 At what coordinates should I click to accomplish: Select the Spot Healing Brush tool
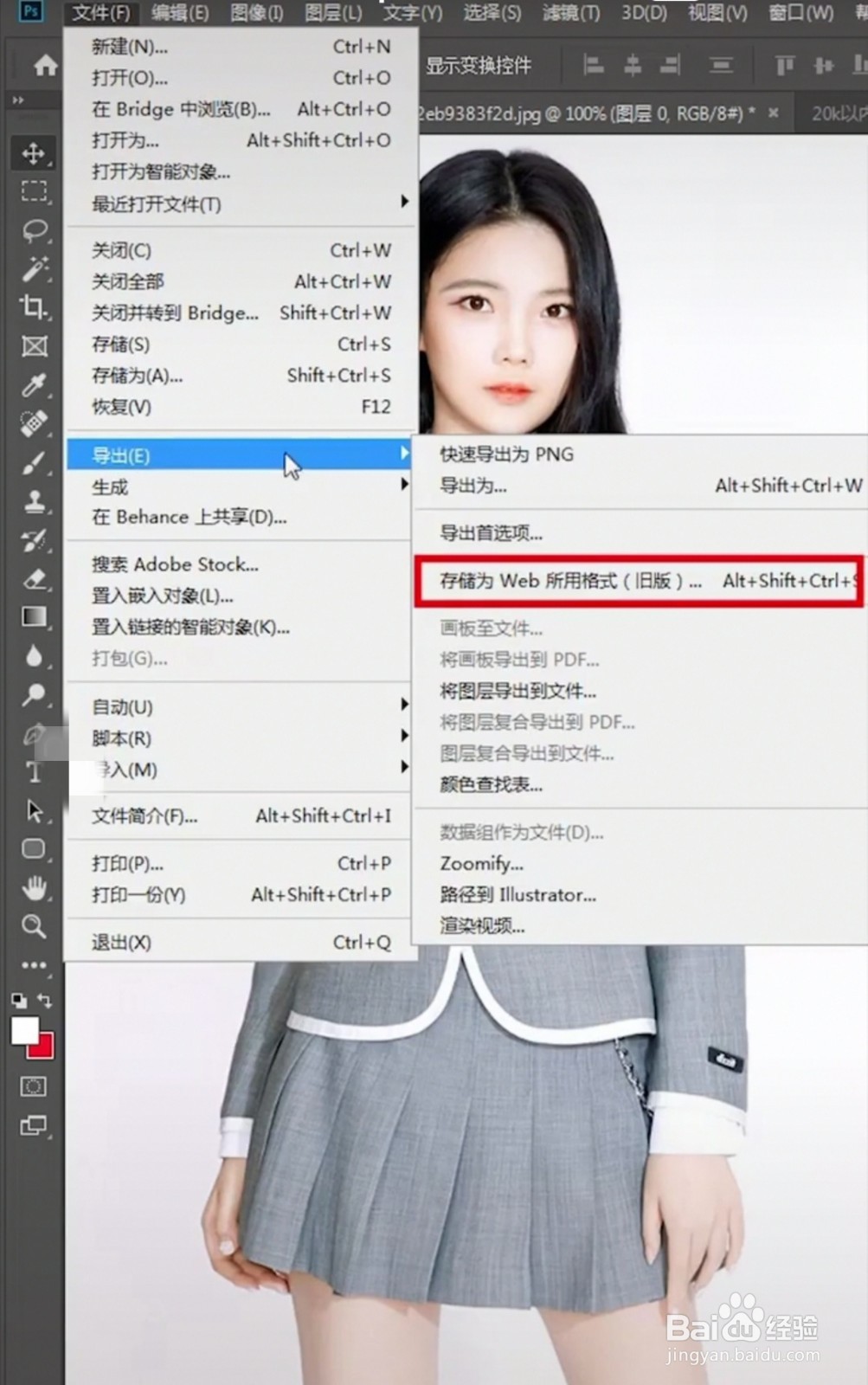[x=34, y=424]
